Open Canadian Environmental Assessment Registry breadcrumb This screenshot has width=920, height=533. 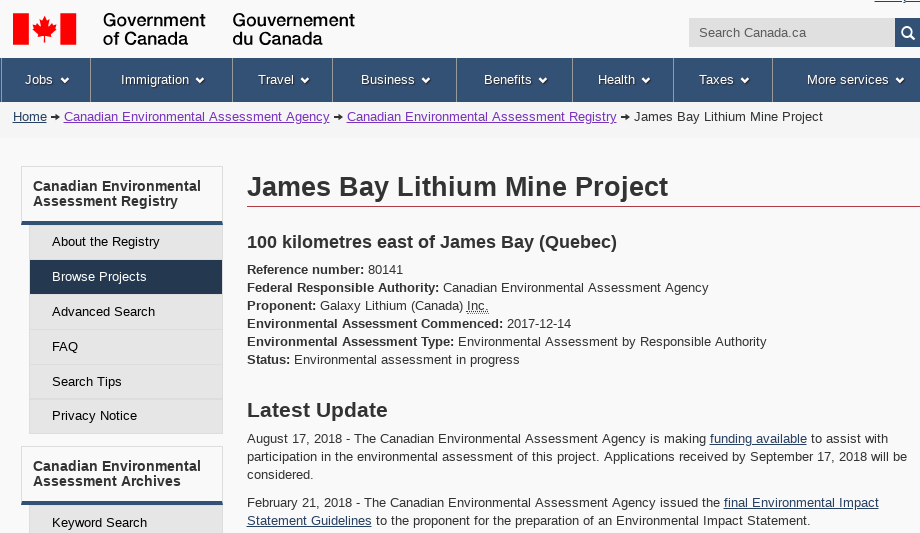pos(482,117)
